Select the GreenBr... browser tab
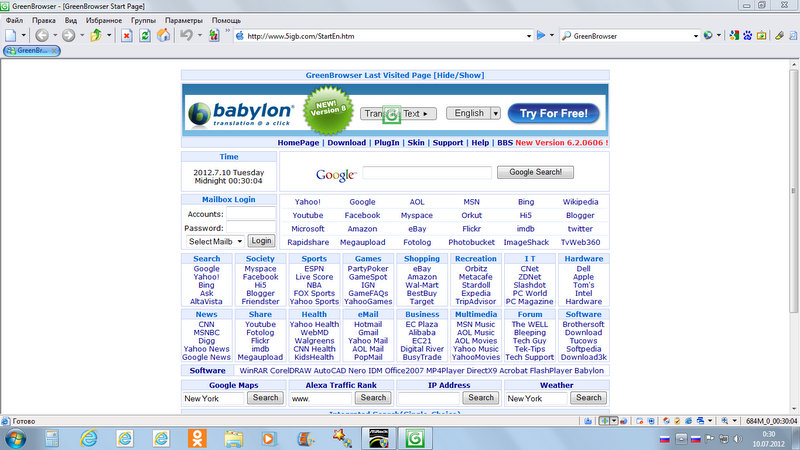 (32, 51)
